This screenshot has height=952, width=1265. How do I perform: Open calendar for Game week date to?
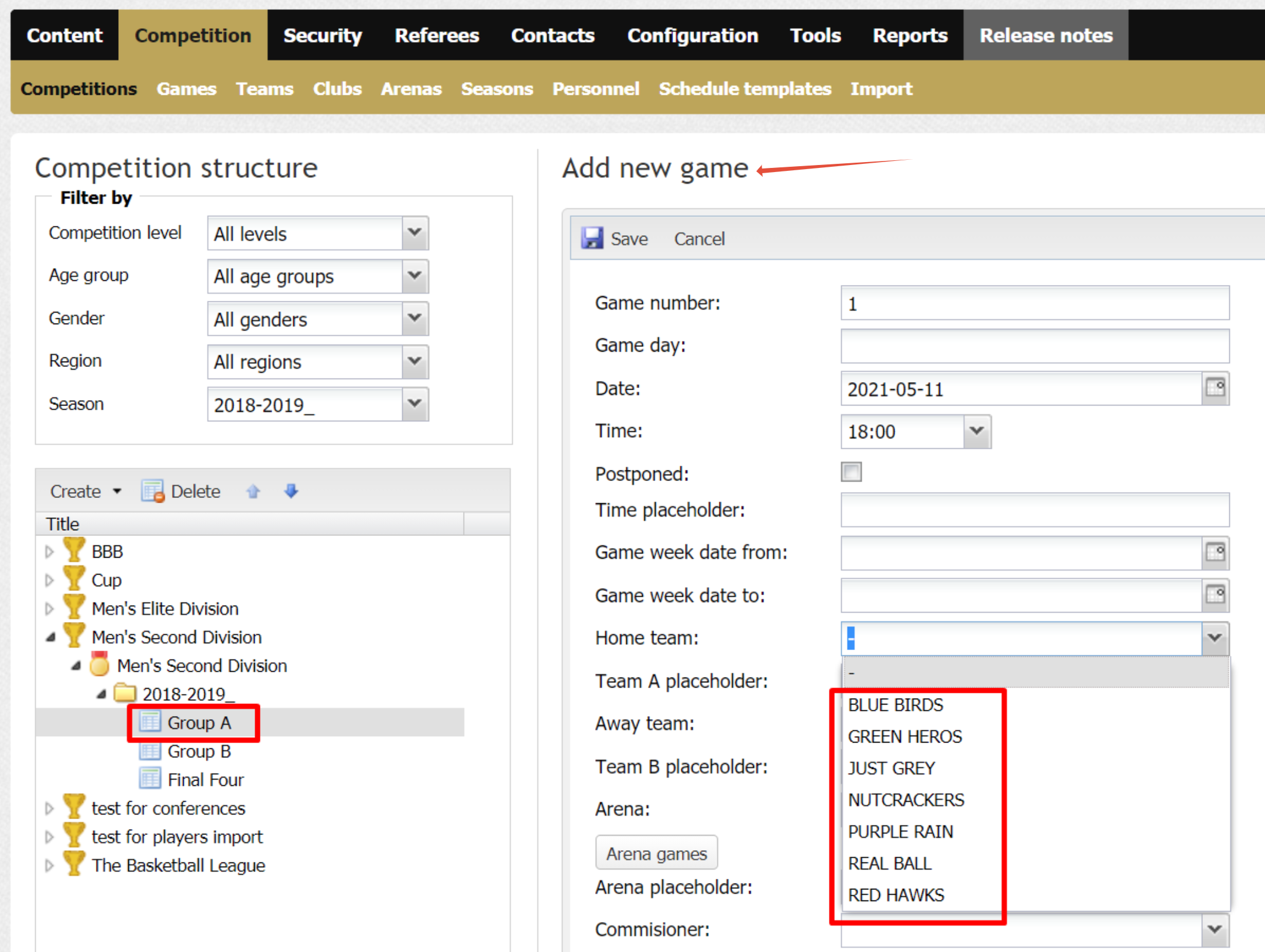coord(1215,595)
